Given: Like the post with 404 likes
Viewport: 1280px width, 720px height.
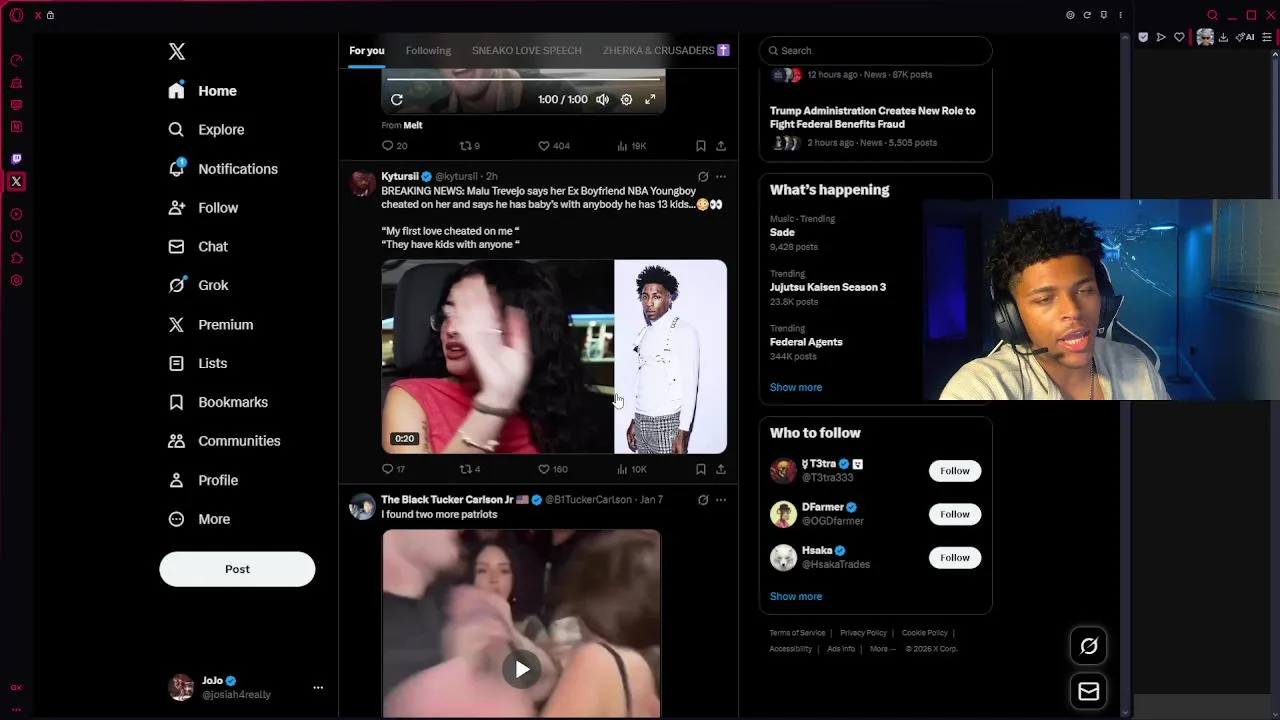Looking at the screenshot, I should click(554, 146).
